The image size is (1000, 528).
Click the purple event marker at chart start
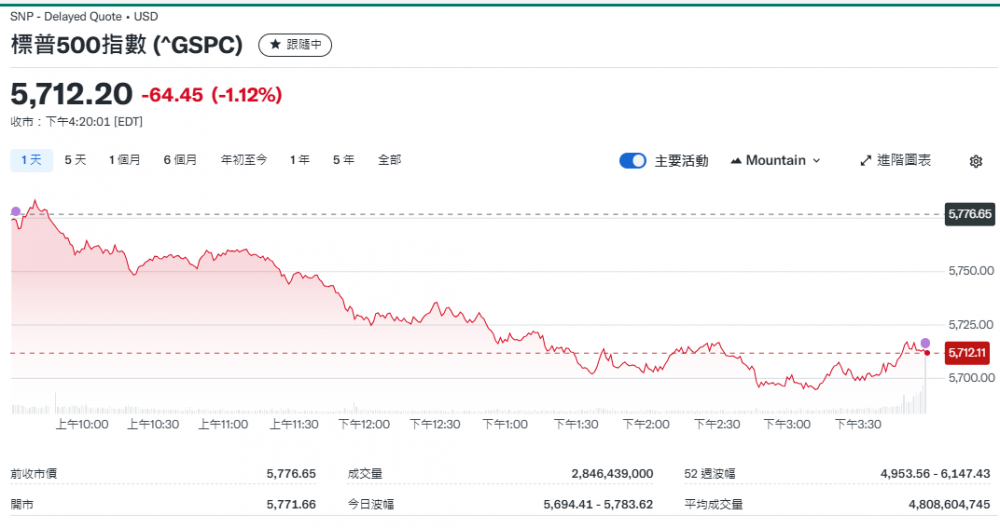click(15, 211)
